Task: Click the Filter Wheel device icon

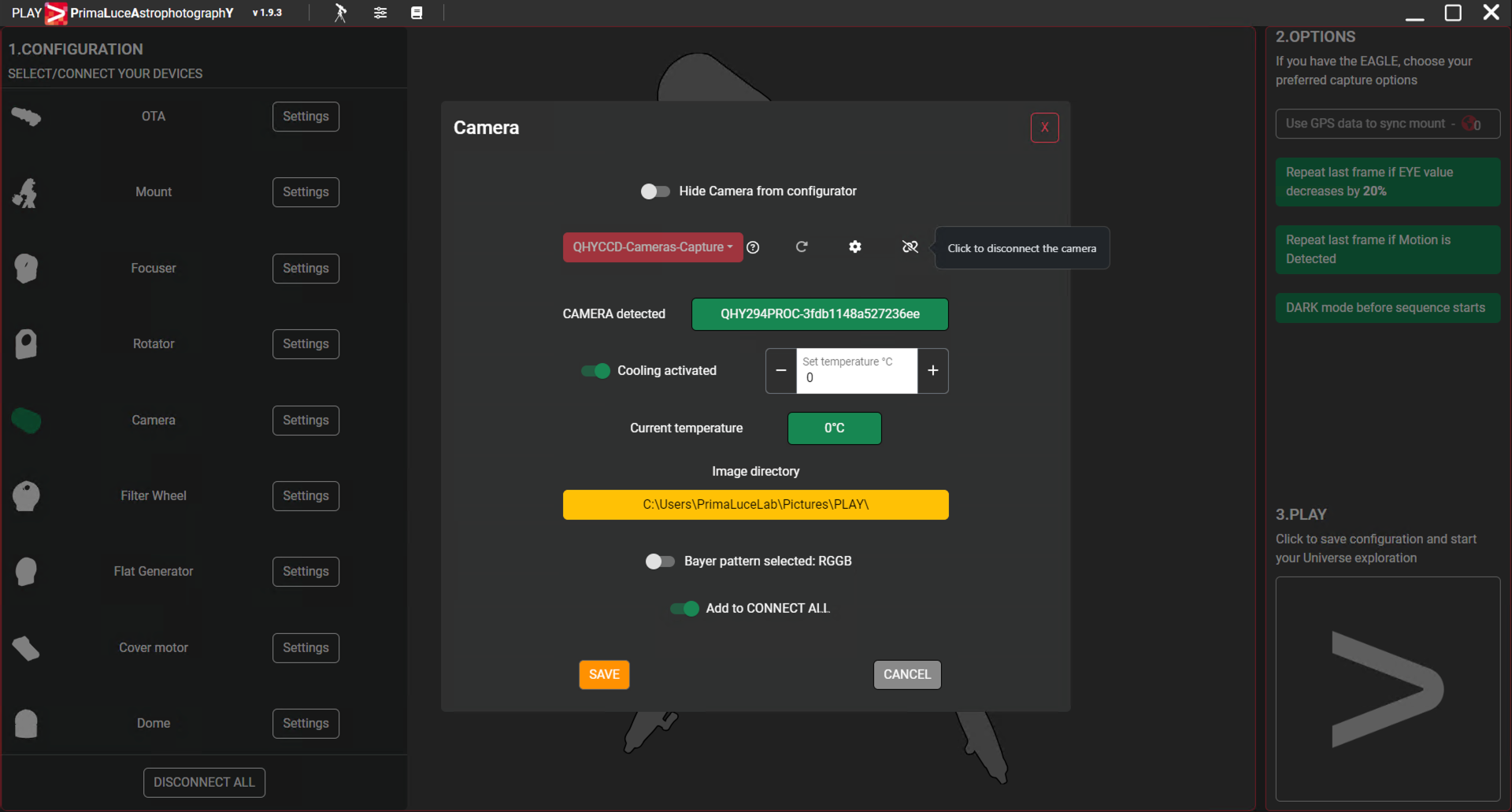Action: (26, 496)
